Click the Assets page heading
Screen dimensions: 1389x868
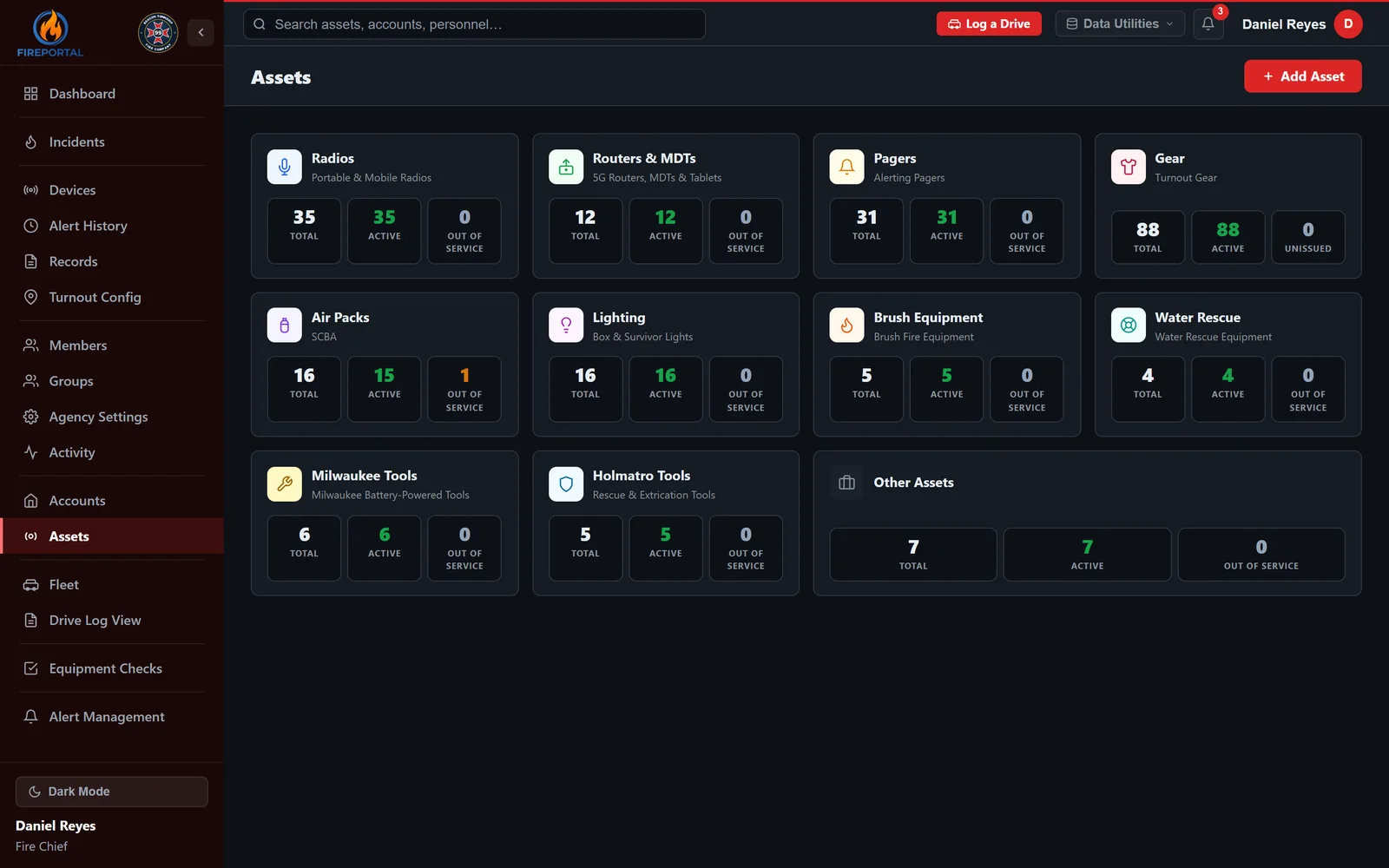pyautogui.click(x=280, y=77)
